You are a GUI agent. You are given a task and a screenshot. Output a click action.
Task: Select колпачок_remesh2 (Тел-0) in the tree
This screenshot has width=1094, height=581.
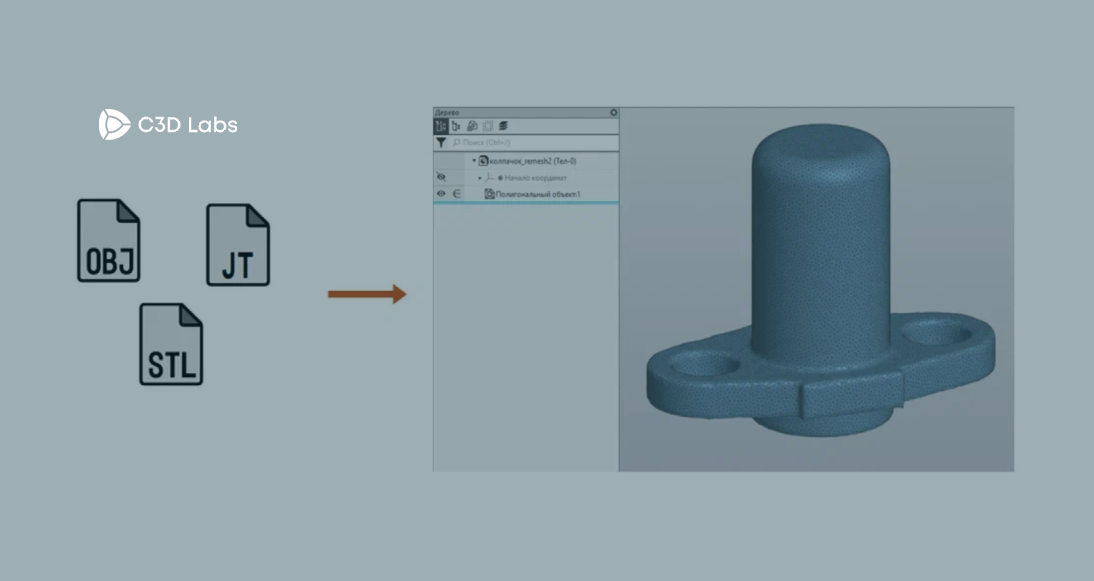point(533,161)
